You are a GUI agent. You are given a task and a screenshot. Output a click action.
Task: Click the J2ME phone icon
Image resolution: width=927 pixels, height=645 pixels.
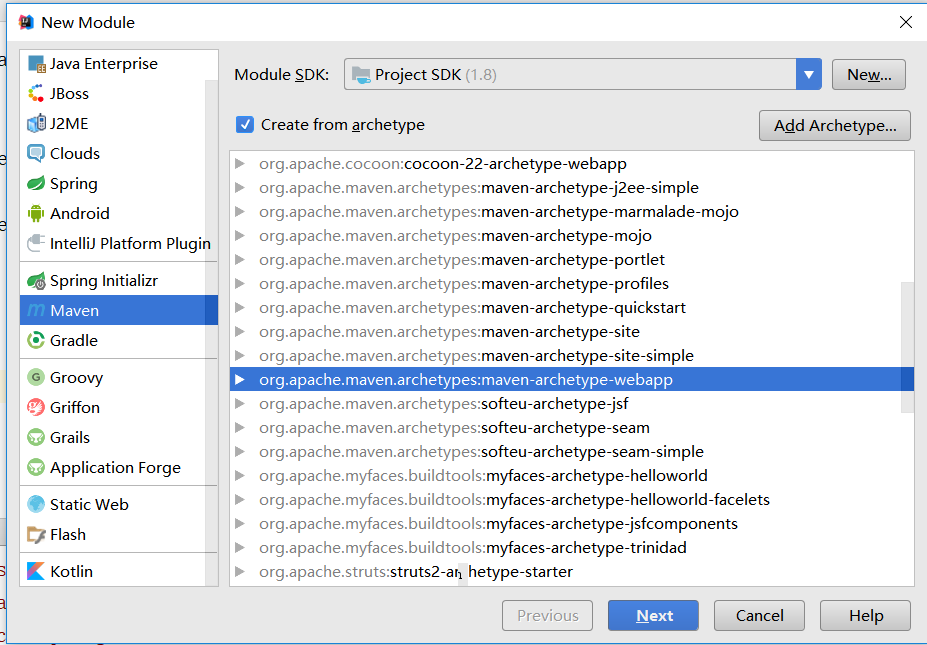click(36, 124)
